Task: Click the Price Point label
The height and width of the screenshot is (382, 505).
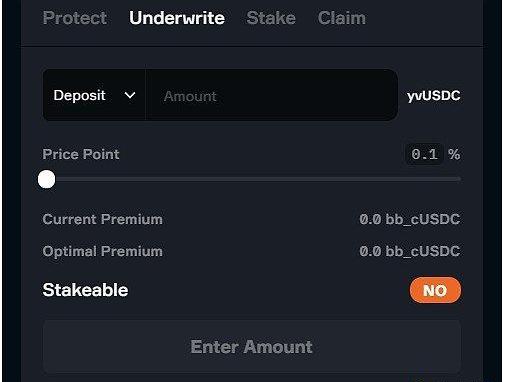Action: (81, 154)
